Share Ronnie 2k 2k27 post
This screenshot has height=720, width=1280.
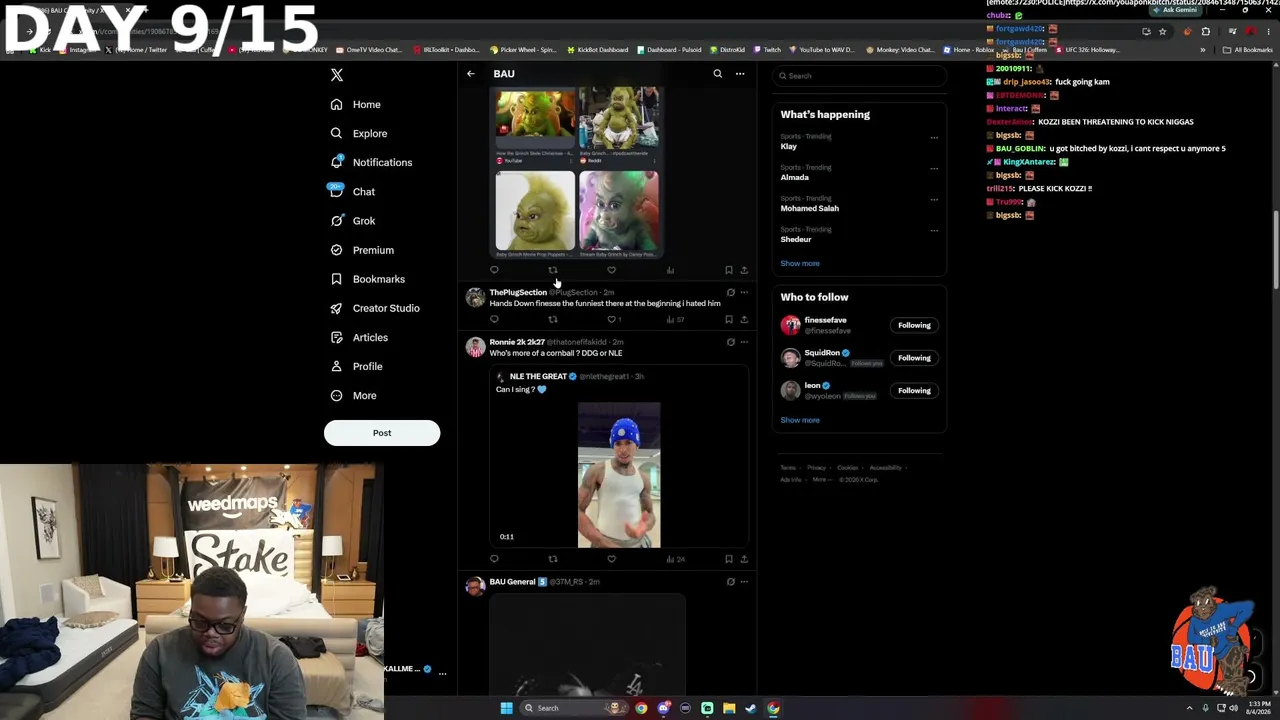(x=744, y=559)
